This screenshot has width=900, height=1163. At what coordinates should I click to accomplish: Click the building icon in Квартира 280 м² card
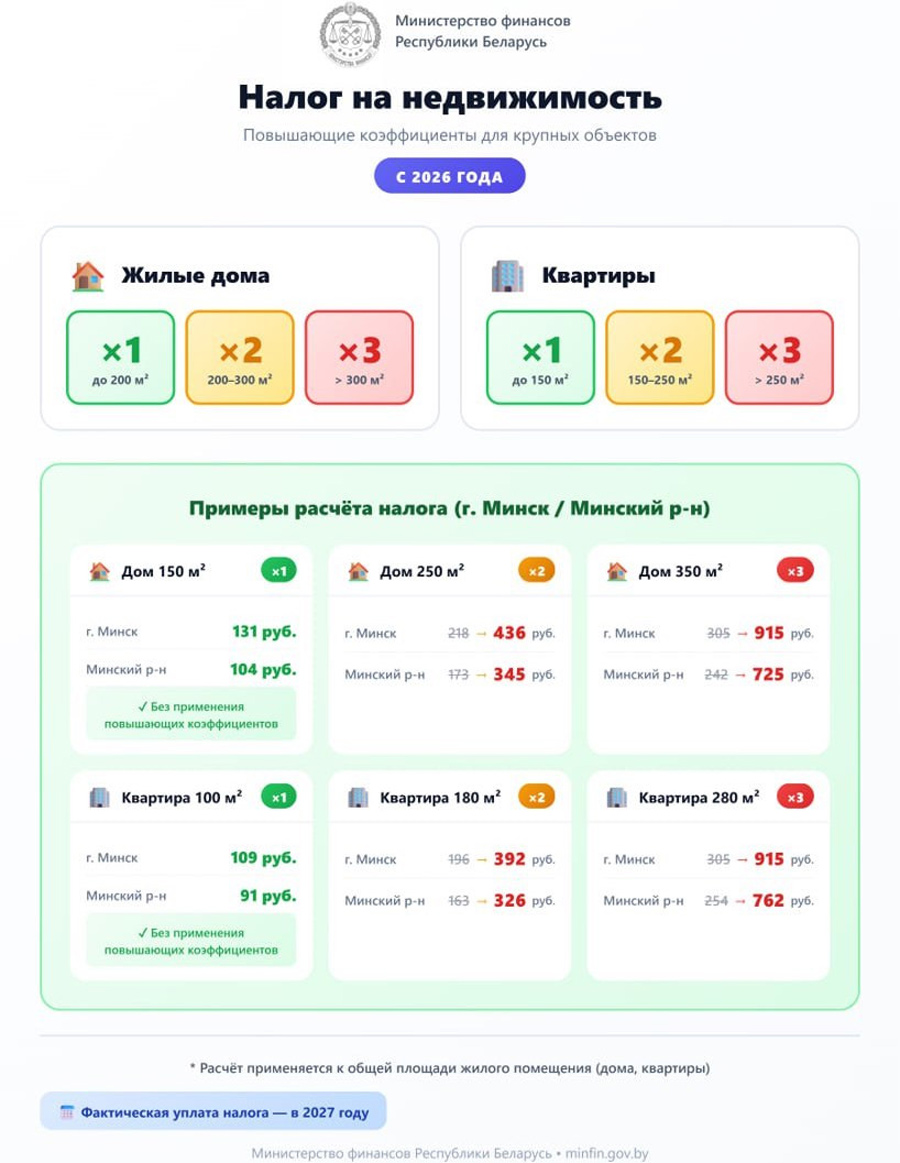(617, 797)
